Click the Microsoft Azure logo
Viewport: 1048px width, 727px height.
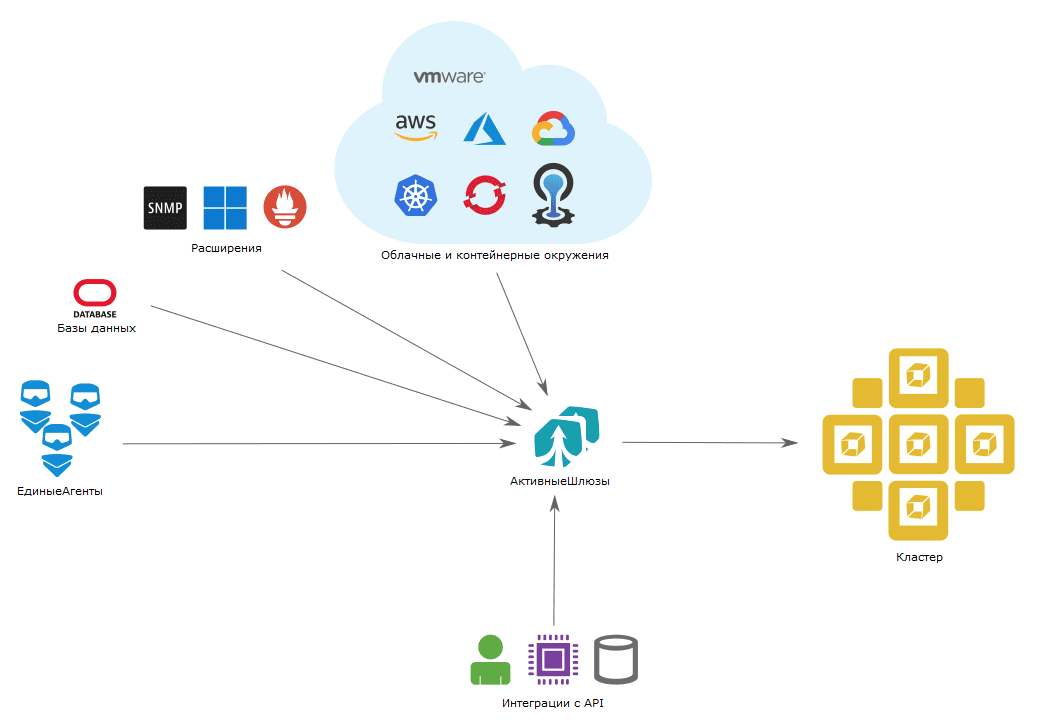coord(484,128)
